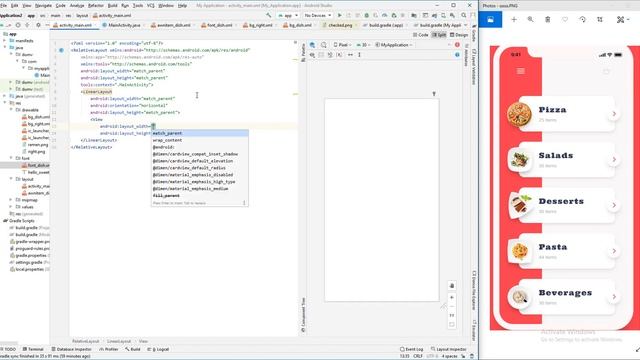Open the Event Log
The width and height of the screenshot is (640, 360).
pyautogui.click(x=411, y=349)
